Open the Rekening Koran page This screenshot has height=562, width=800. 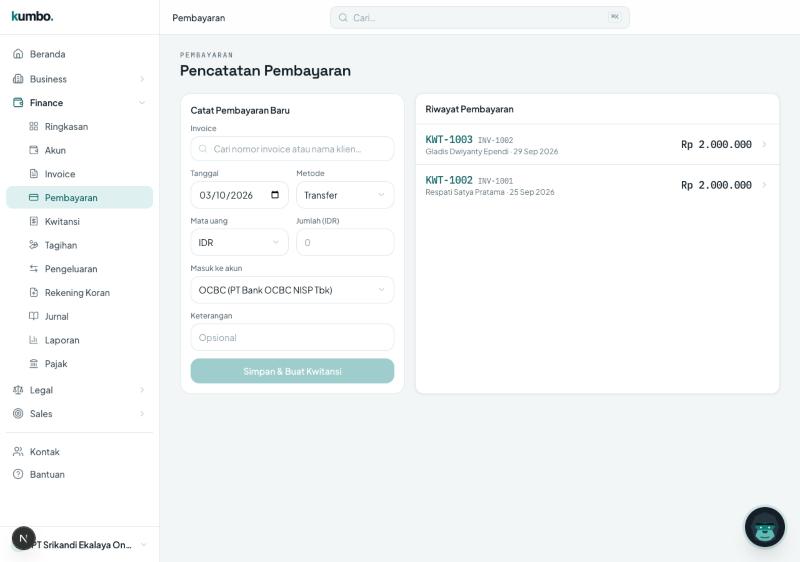[x=80, y=292]
